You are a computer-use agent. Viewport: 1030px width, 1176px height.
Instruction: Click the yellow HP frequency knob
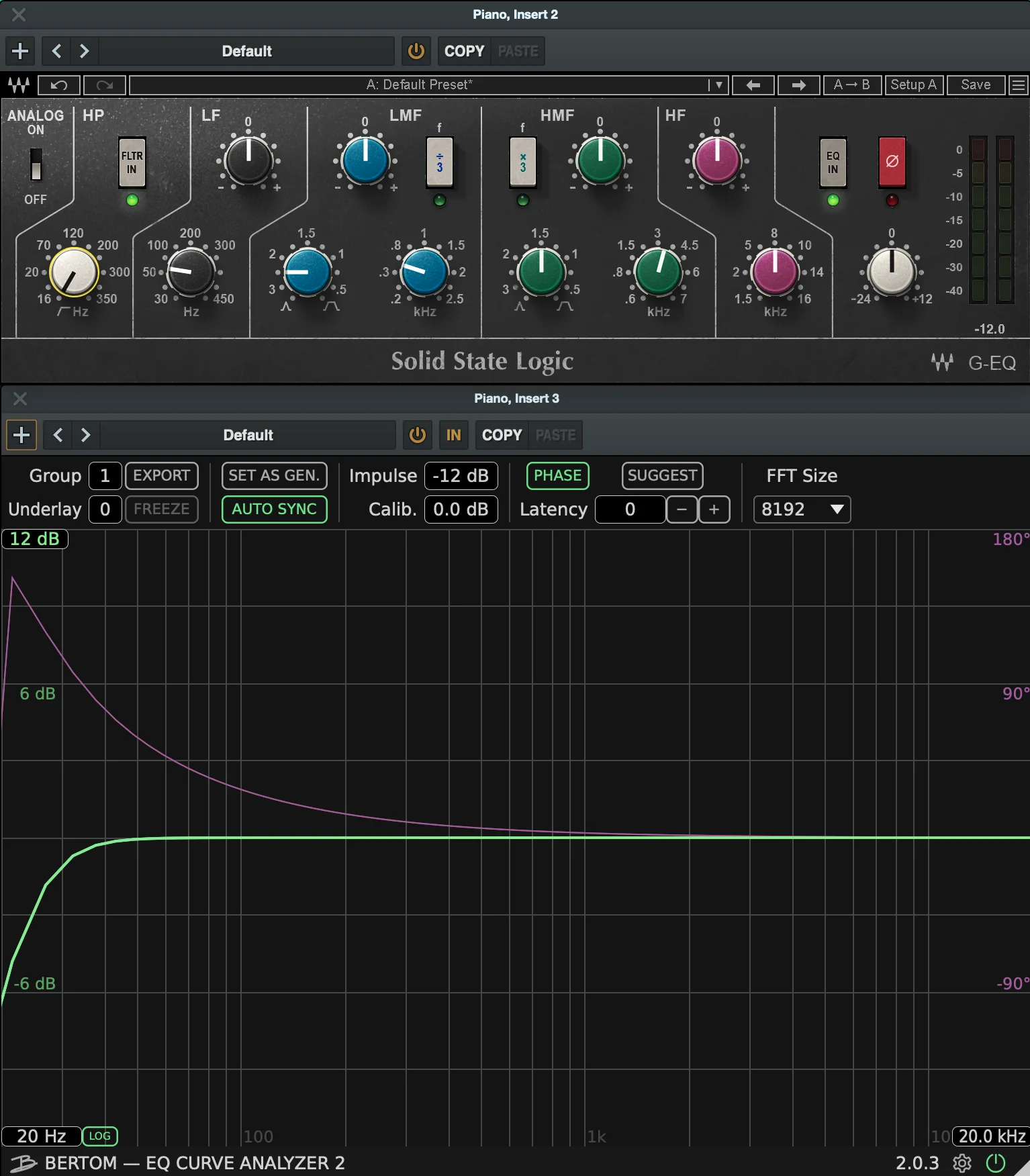(x=74, y=272)
